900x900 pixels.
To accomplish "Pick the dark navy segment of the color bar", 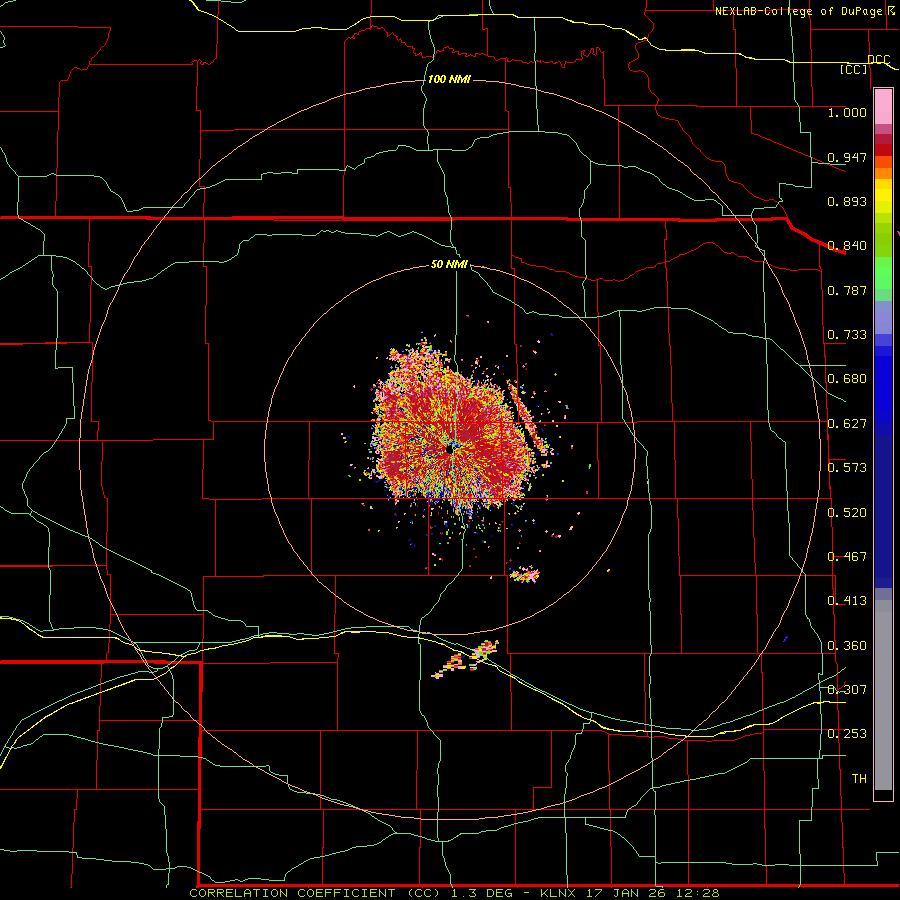I will coord(883,511).
